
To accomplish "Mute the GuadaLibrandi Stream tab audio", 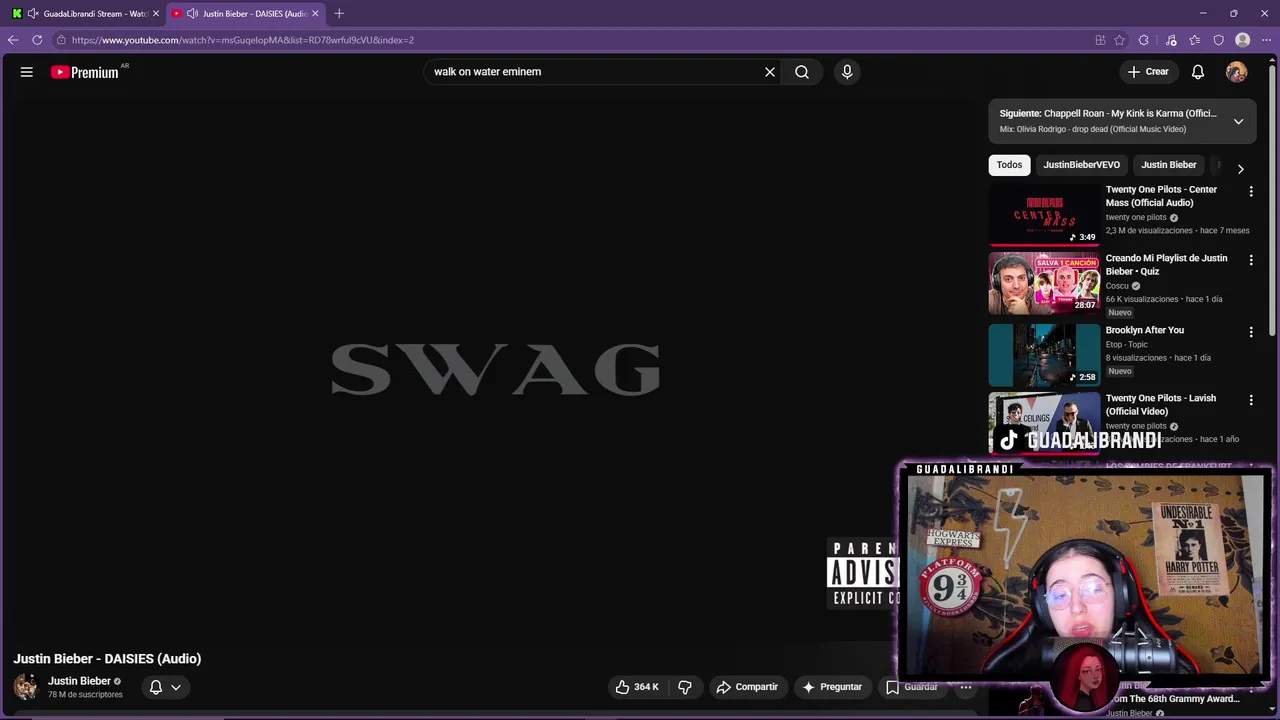I will (x=33, y=13).
